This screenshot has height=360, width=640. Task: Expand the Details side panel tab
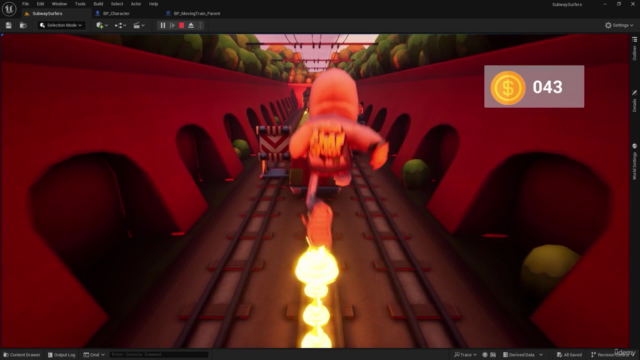pos(635,101)
